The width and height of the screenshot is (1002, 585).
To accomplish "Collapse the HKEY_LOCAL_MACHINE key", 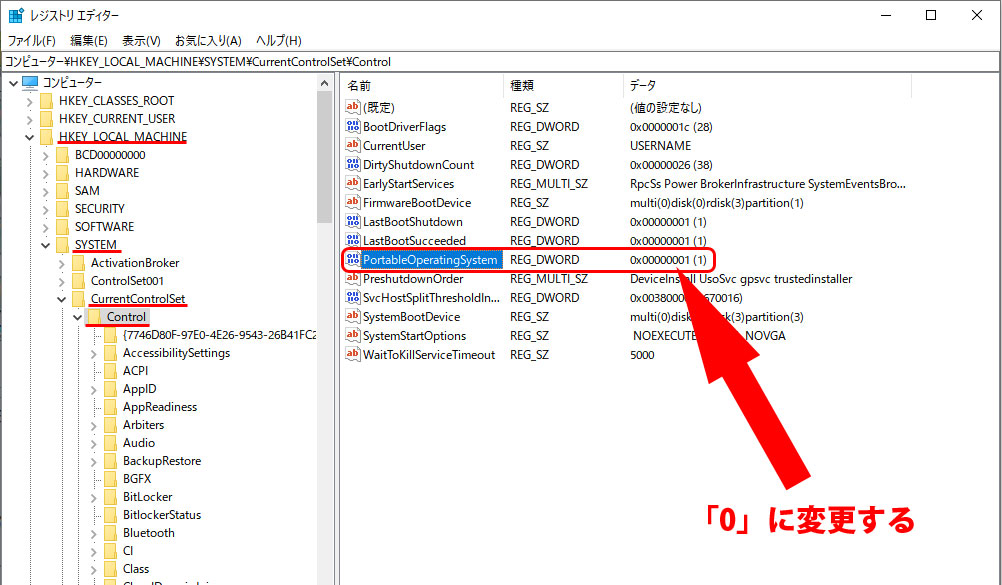I will tap(29, 137).
